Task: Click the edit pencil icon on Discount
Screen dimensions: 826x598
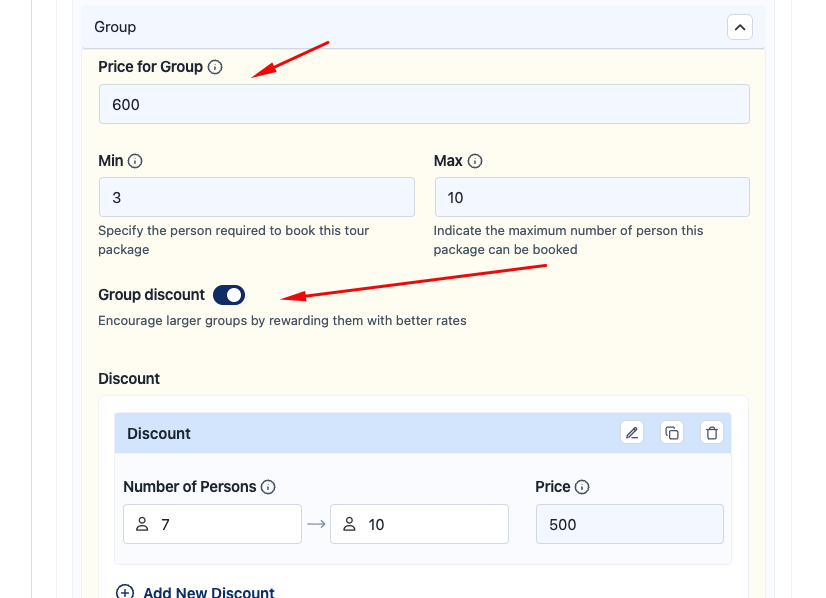Action: click(x=631, y=433)
